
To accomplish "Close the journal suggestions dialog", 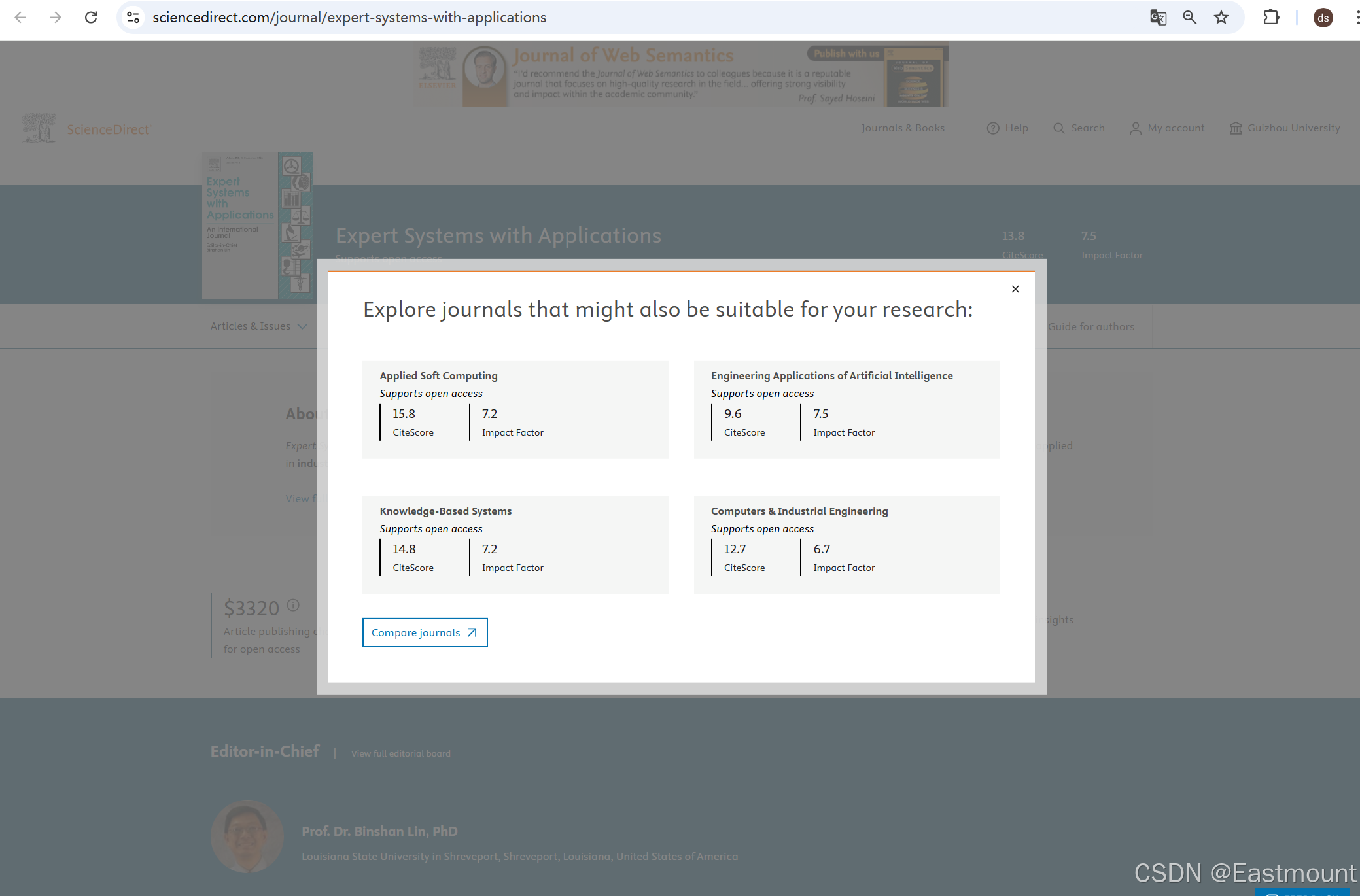I will pos(1015,289).
